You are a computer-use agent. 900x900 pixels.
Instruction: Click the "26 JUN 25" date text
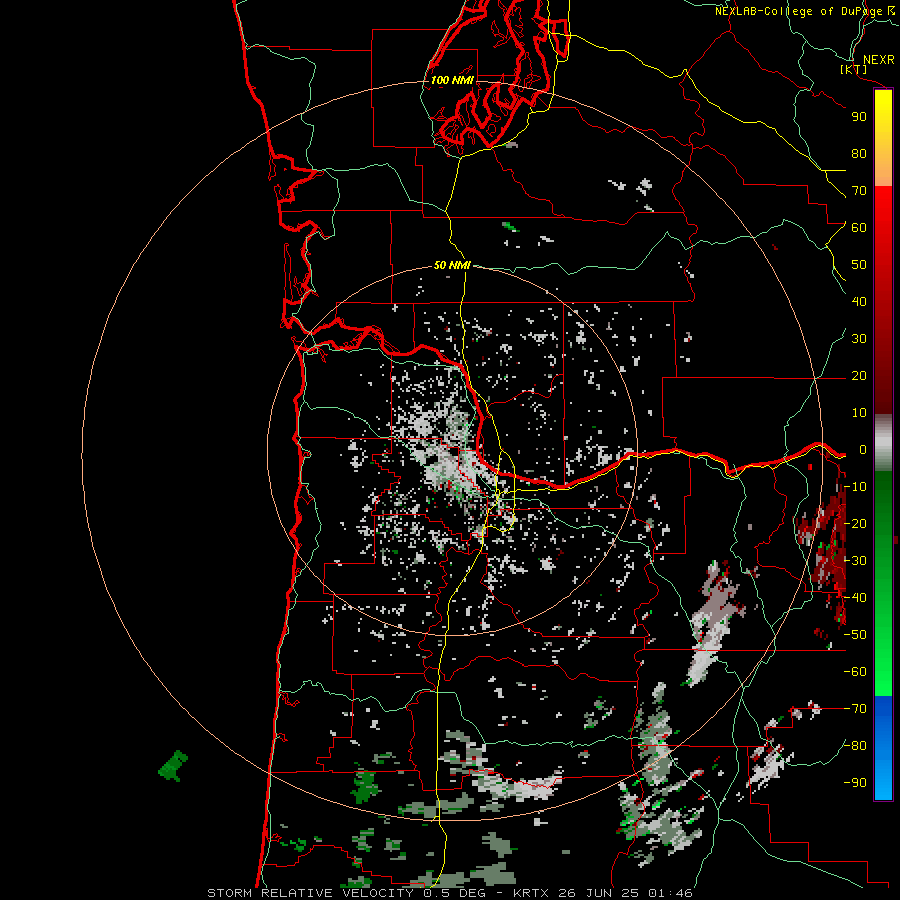599,893
